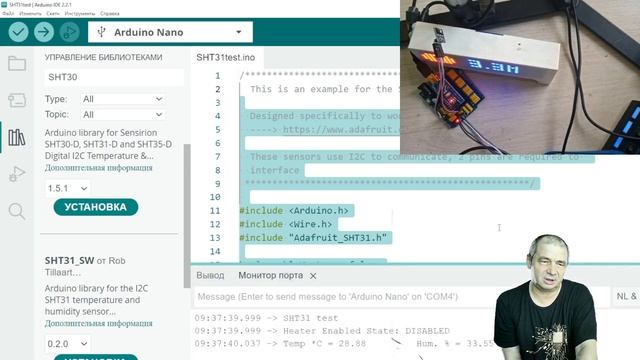Open version 0.2.0 dropdown for SHT31_SW
This screenshot has width=640, height=360.
tap(67, 344)
